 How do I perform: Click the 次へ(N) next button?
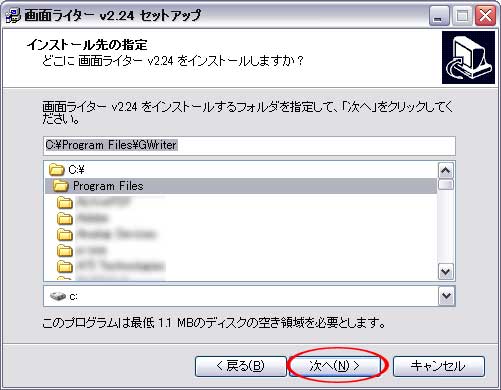tap(334, 366)
